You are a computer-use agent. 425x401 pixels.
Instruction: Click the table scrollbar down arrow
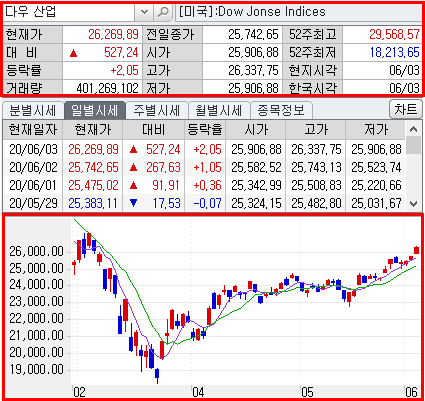[413, 203]
